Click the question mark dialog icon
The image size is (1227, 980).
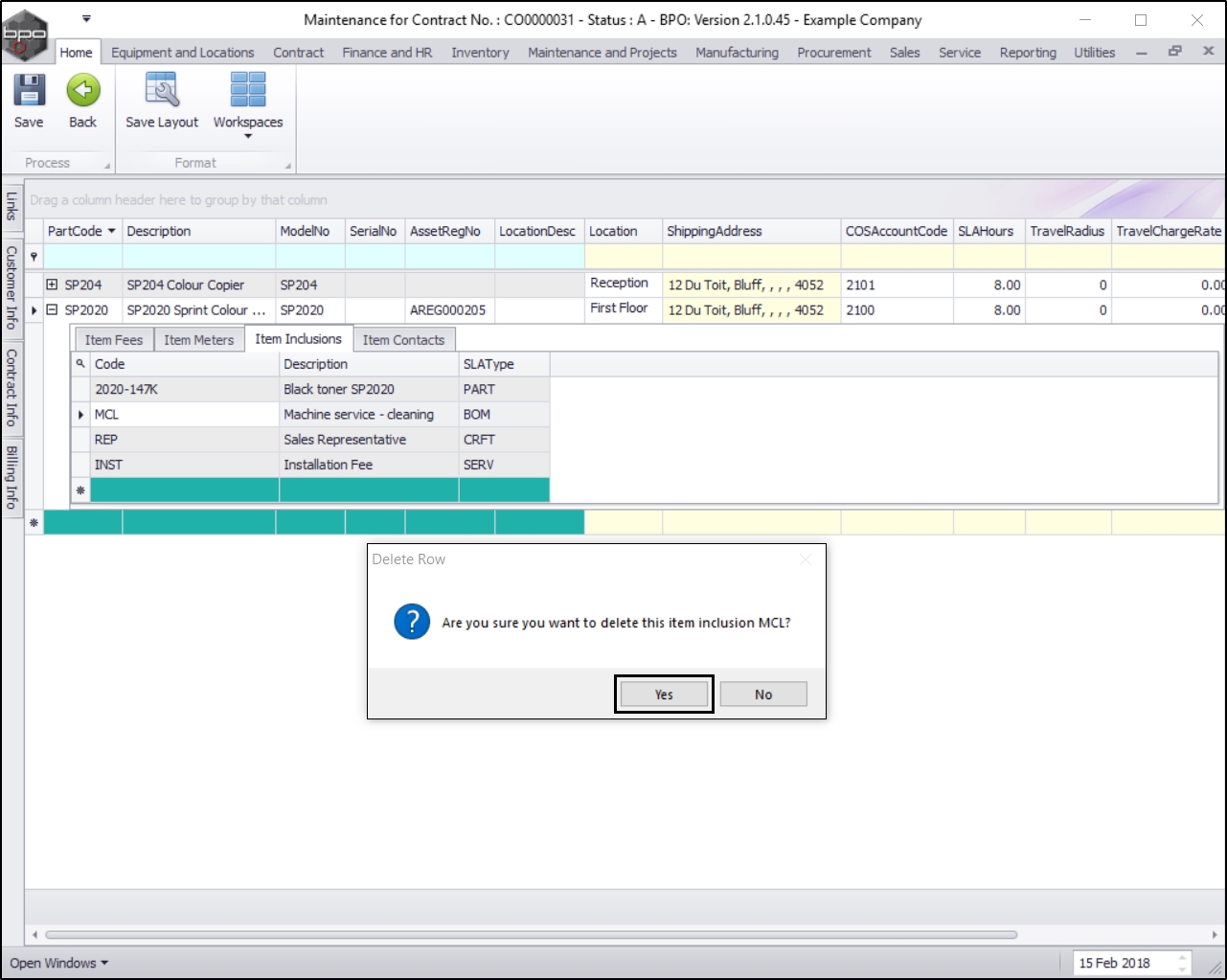coord(412,622)
